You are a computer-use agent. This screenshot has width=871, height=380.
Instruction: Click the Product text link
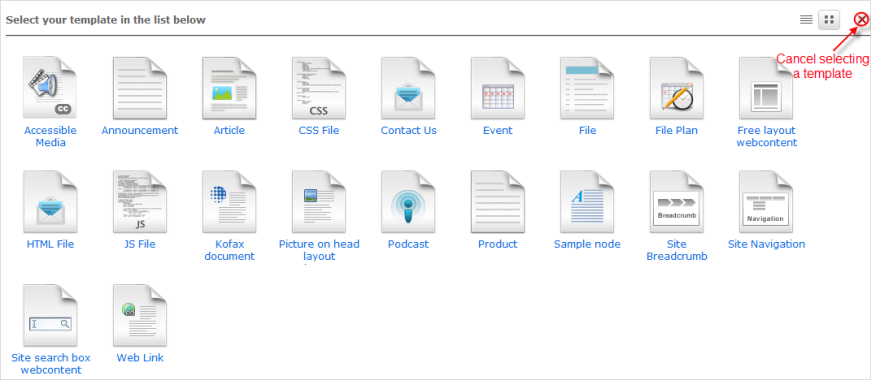pos(498,244)
